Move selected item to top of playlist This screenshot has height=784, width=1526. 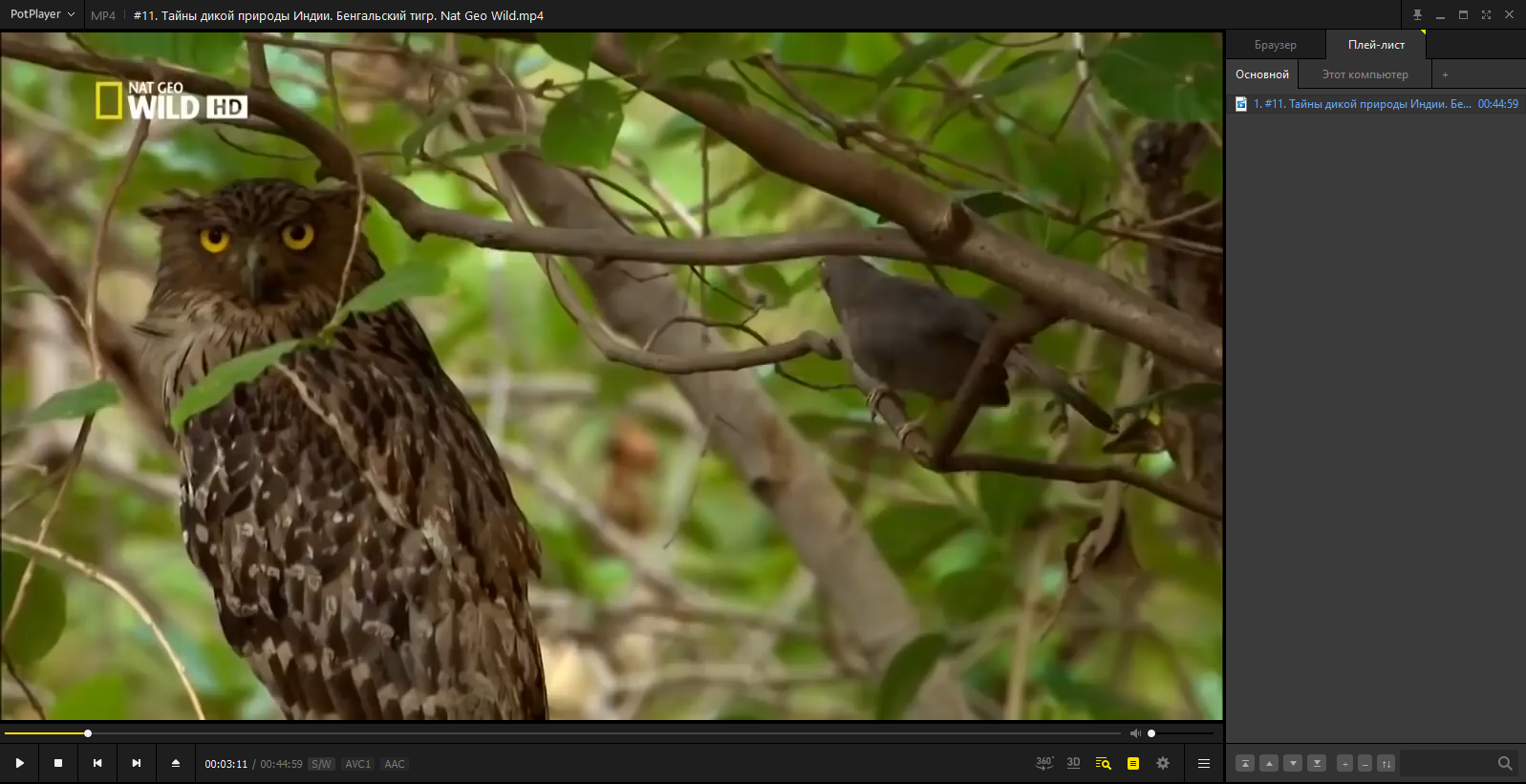1245,763
